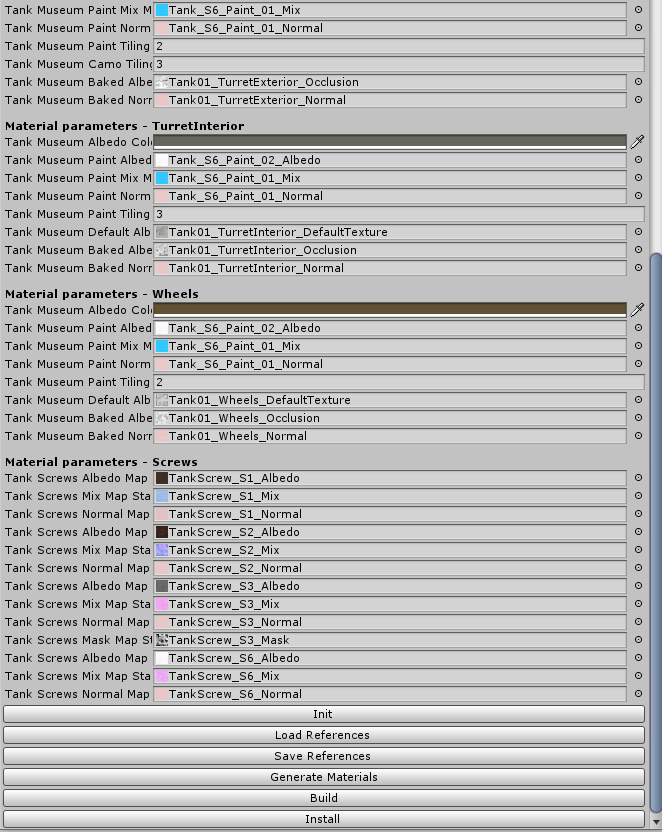Image resolution: width=662 pixels, height=832 pixels.
Task: Click Load References button
Action: point(324,735)
